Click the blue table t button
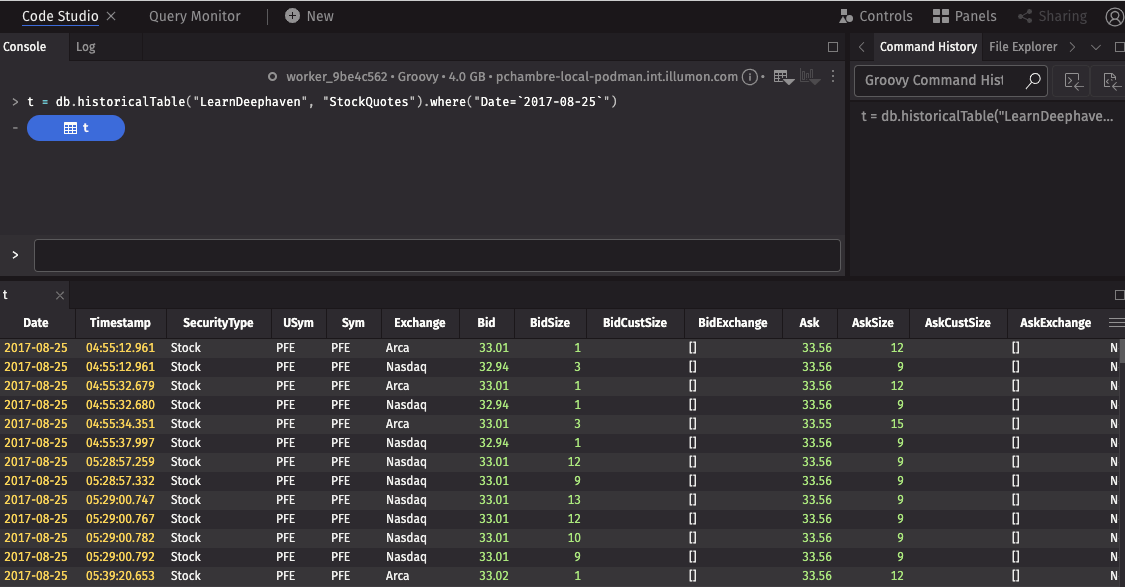 pos(76,128)
